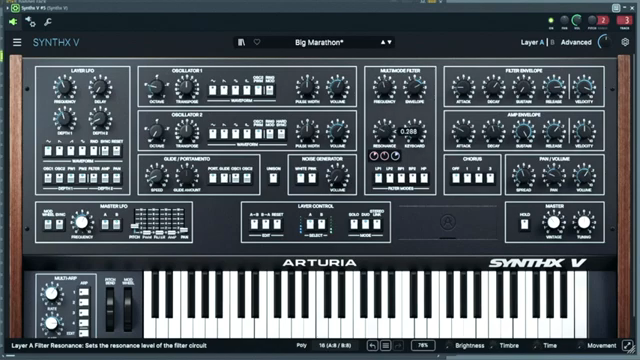Viewport: 640px width, 360px height.
Task: Click the Brightness macro knob
Action: pos(449,346)
